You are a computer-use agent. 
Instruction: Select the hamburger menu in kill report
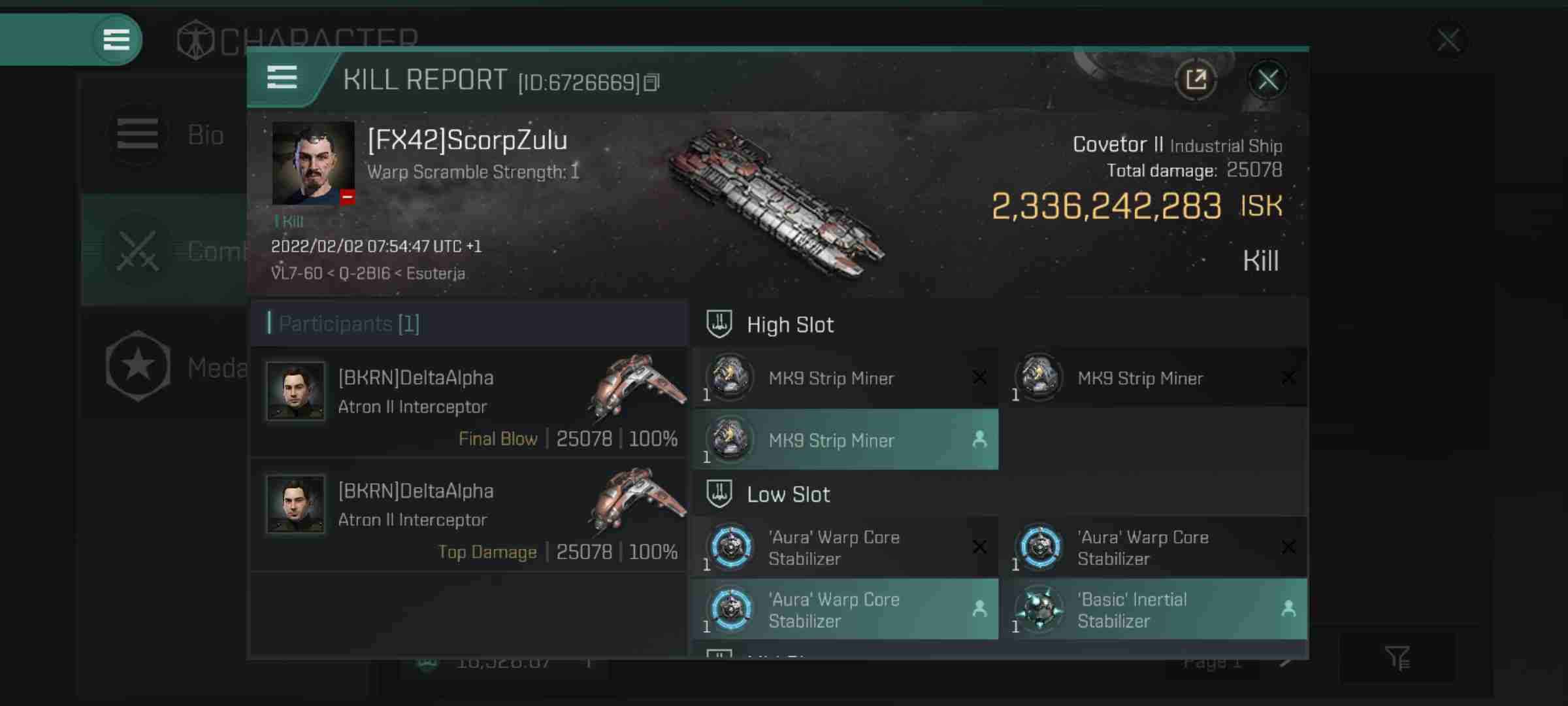(282, 79)
